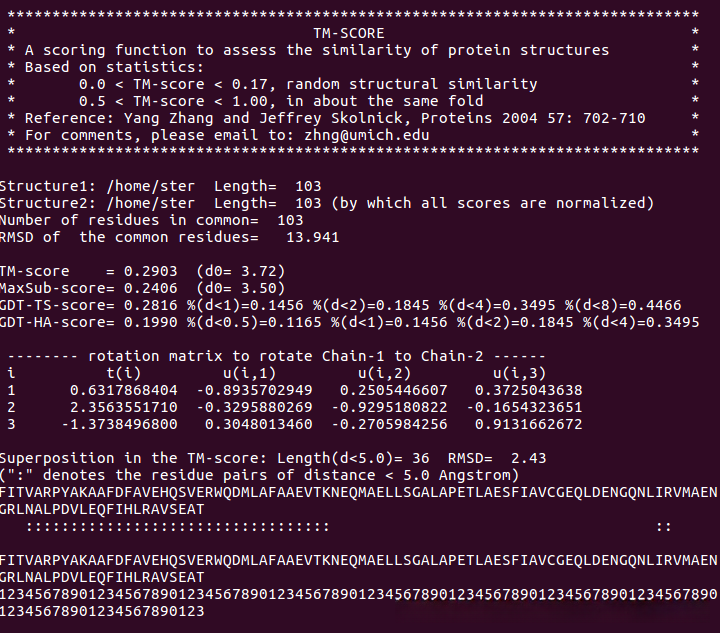Click the TM-SCORE title in the header
Viewport: 720px width, 633px height.
pos(348,33)
